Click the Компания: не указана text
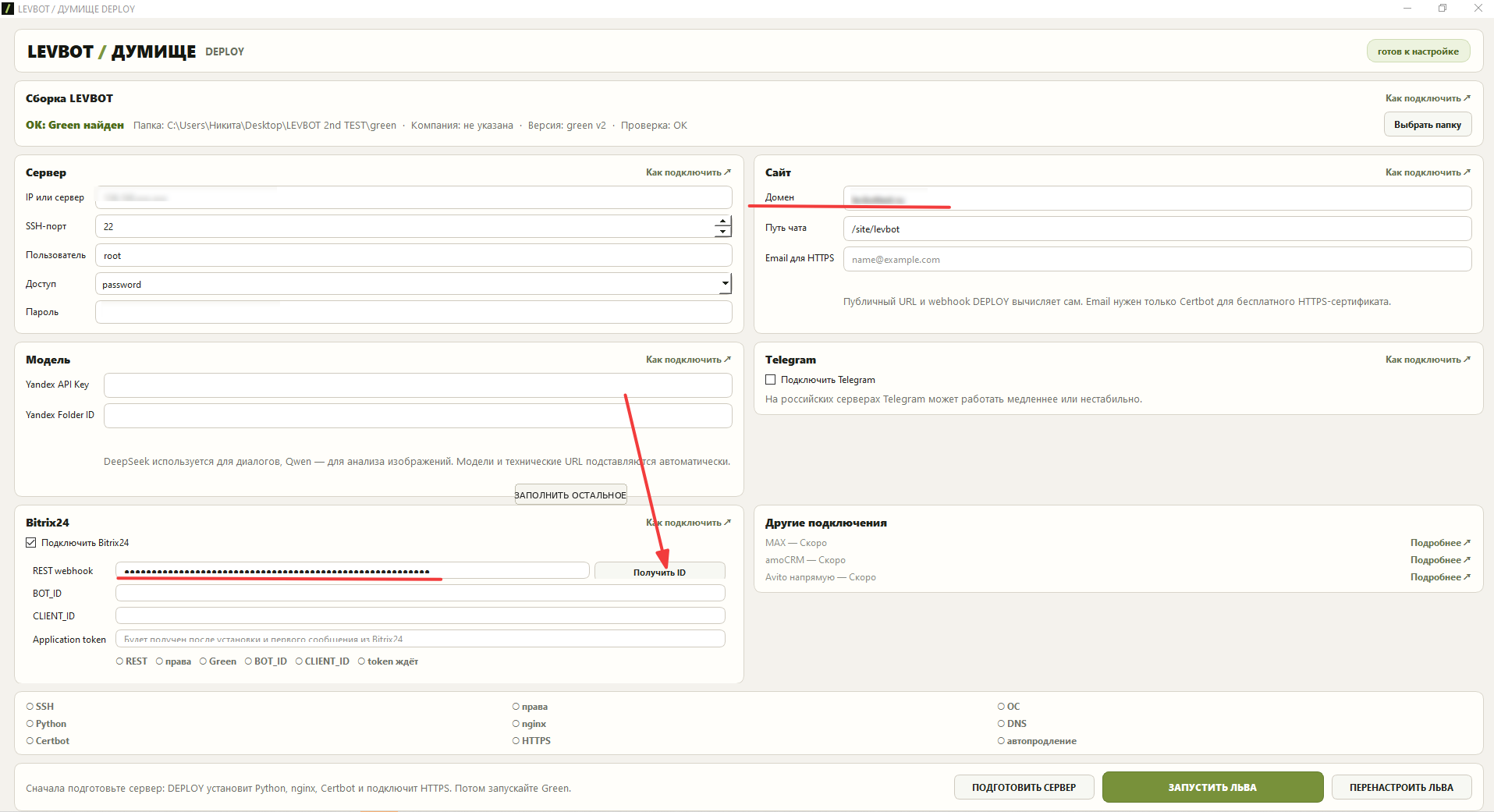 click(462, 126)
